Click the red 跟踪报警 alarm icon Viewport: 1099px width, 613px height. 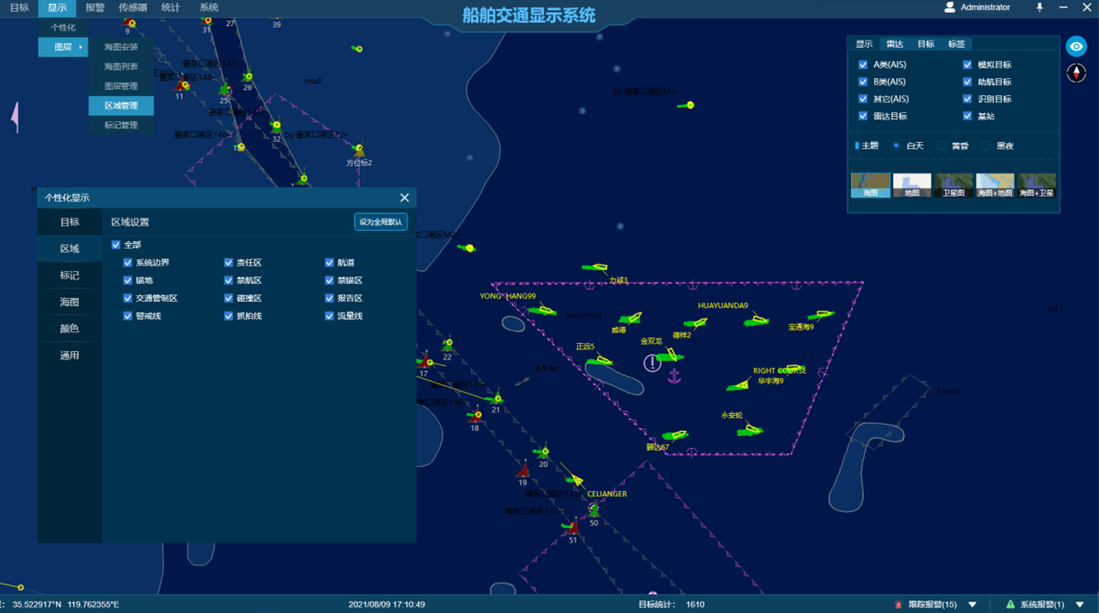[x=900, y=605]
